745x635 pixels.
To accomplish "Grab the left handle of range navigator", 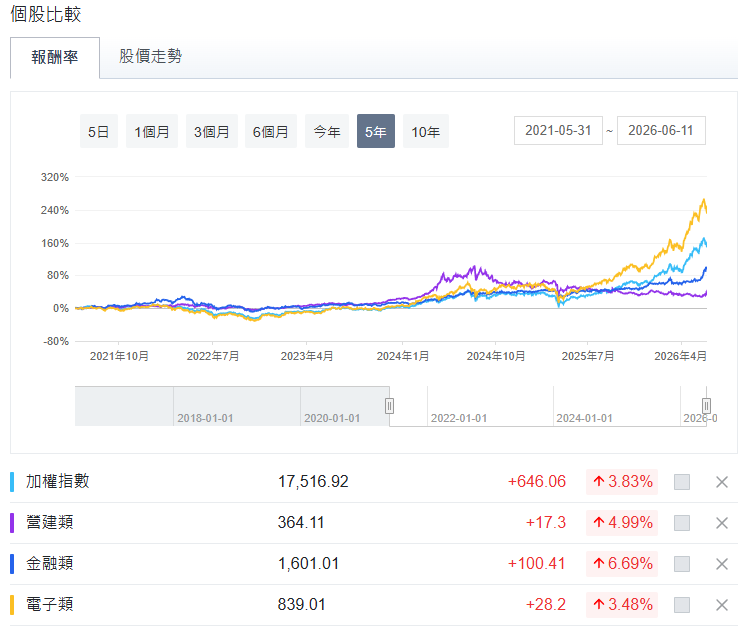I will (389, 406).
